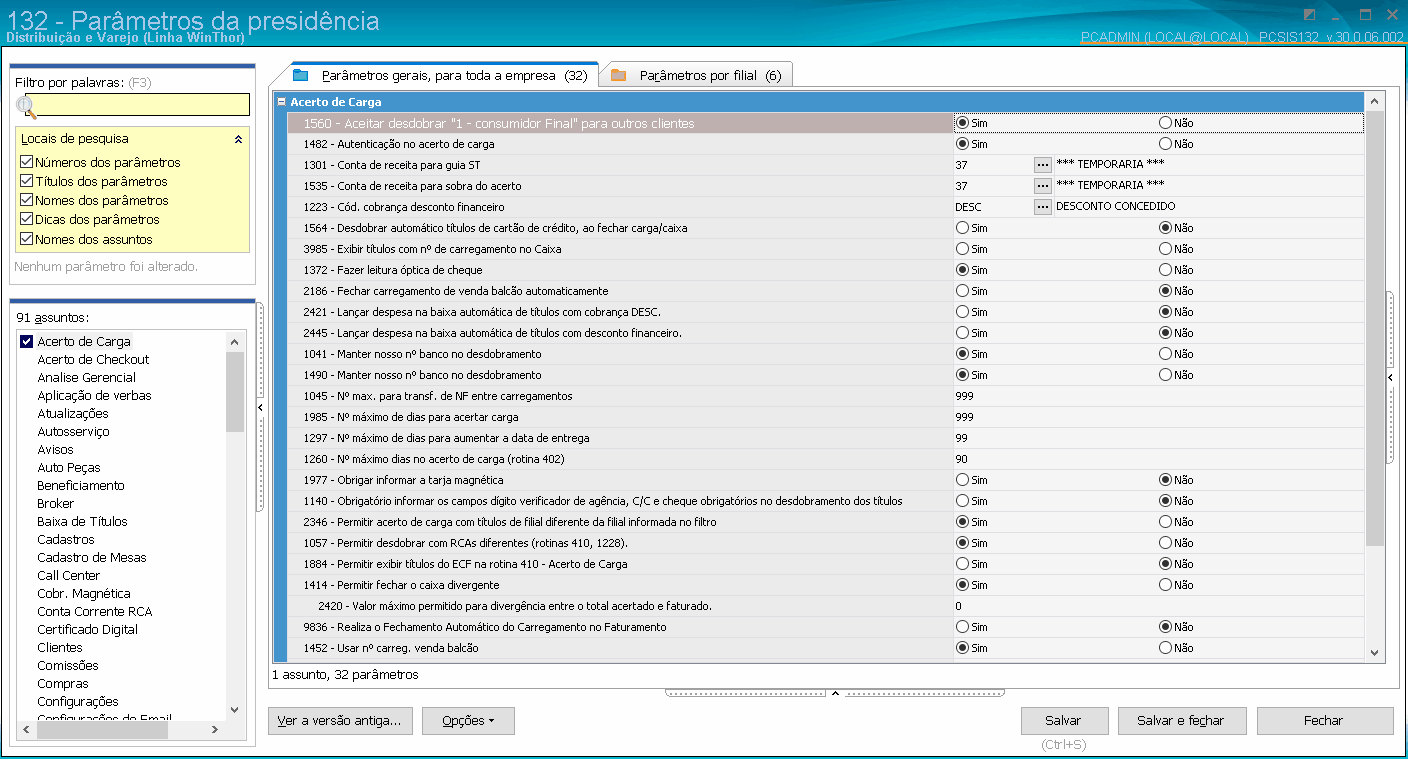Toggle Nomes dos parâmetros checkbox

(x=27, y=200)
